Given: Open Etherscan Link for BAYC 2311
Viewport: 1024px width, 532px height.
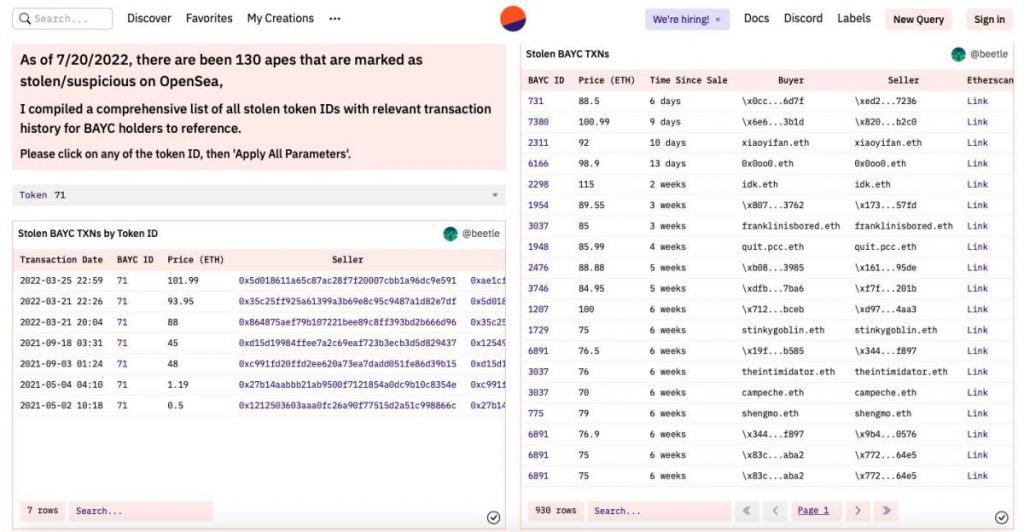Looking at the screenshot, I should [x=977, y=143].
